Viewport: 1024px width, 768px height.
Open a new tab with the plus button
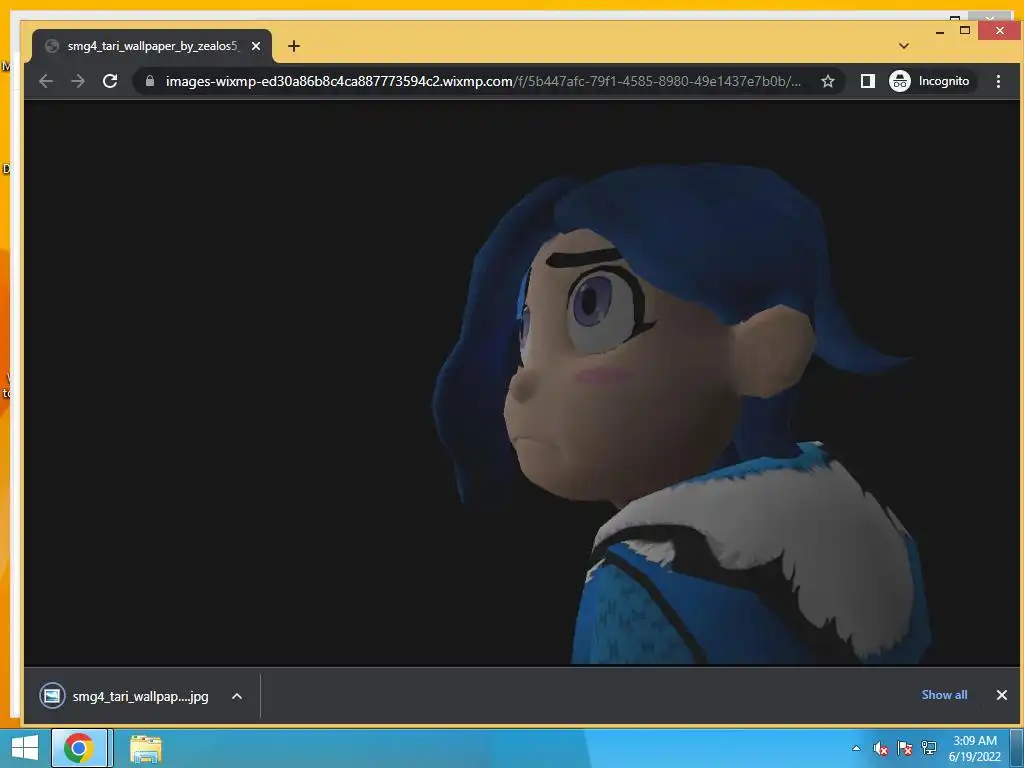point(294,46)
